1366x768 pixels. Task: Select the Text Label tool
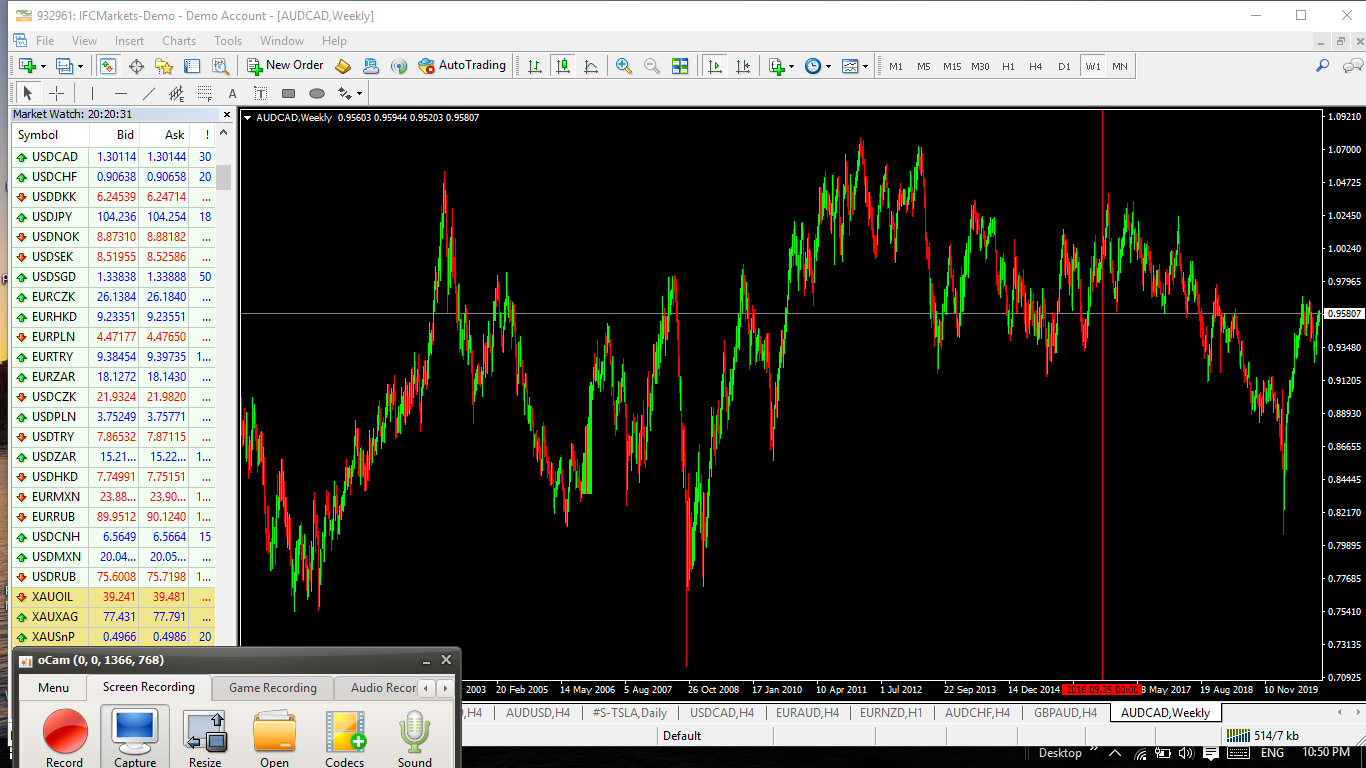tap(260, 93)
